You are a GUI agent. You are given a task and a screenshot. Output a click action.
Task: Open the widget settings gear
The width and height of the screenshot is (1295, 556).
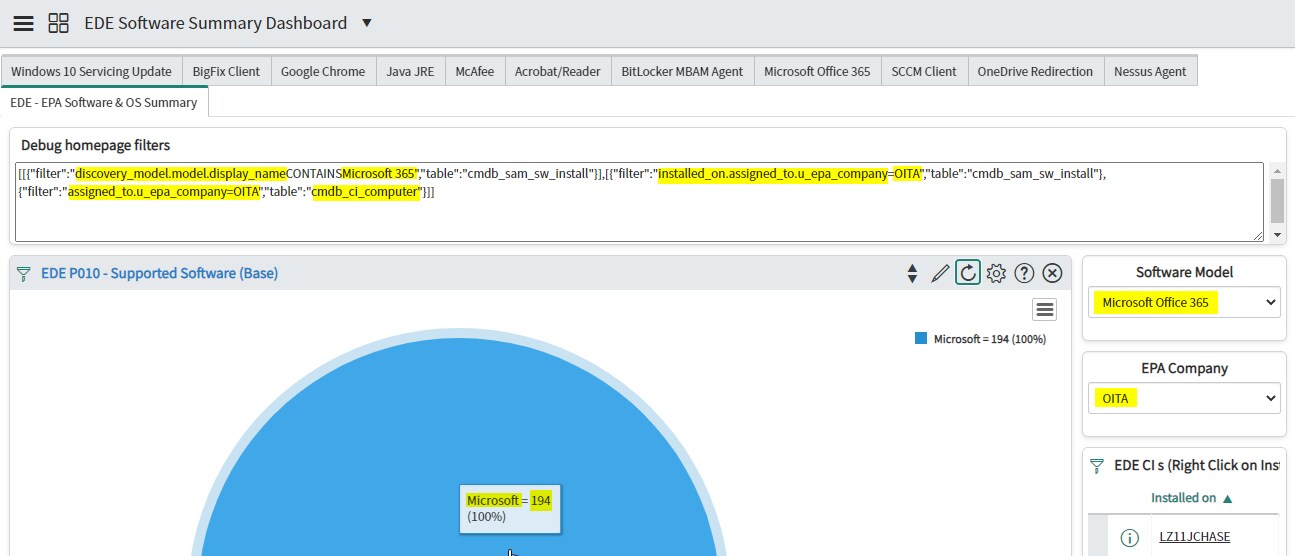pos(996,273)
